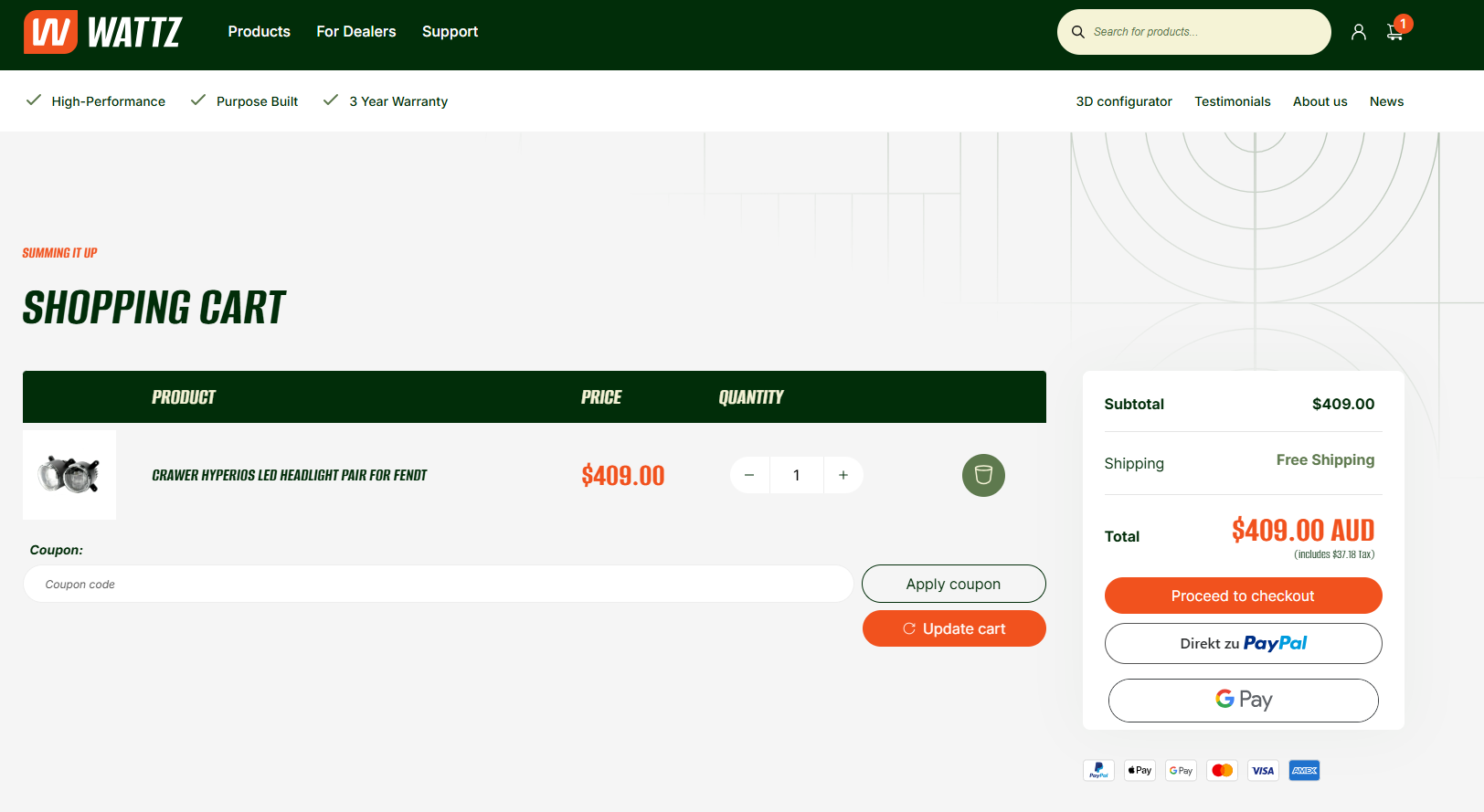Decrease quantity with minus button
1484x812 pixels.
pos(749,475)
